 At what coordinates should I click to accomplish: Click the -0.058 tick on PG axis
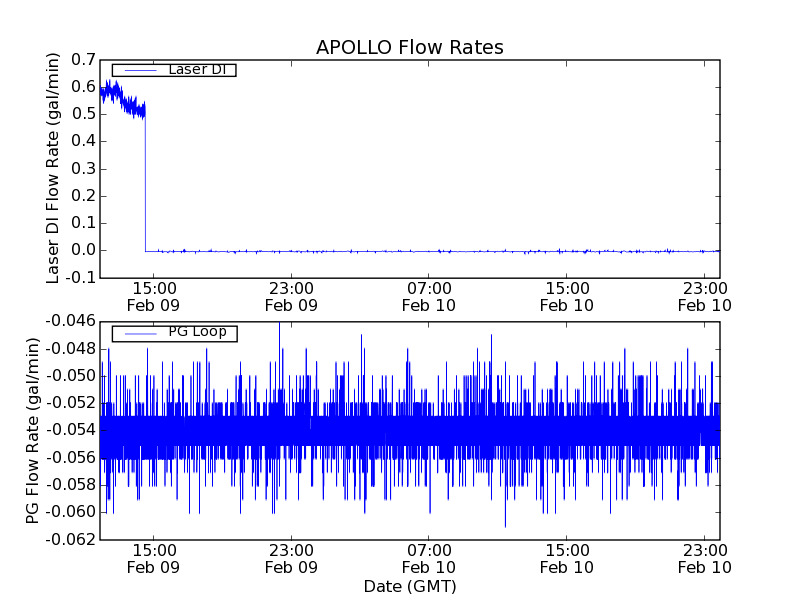point(71,485)
